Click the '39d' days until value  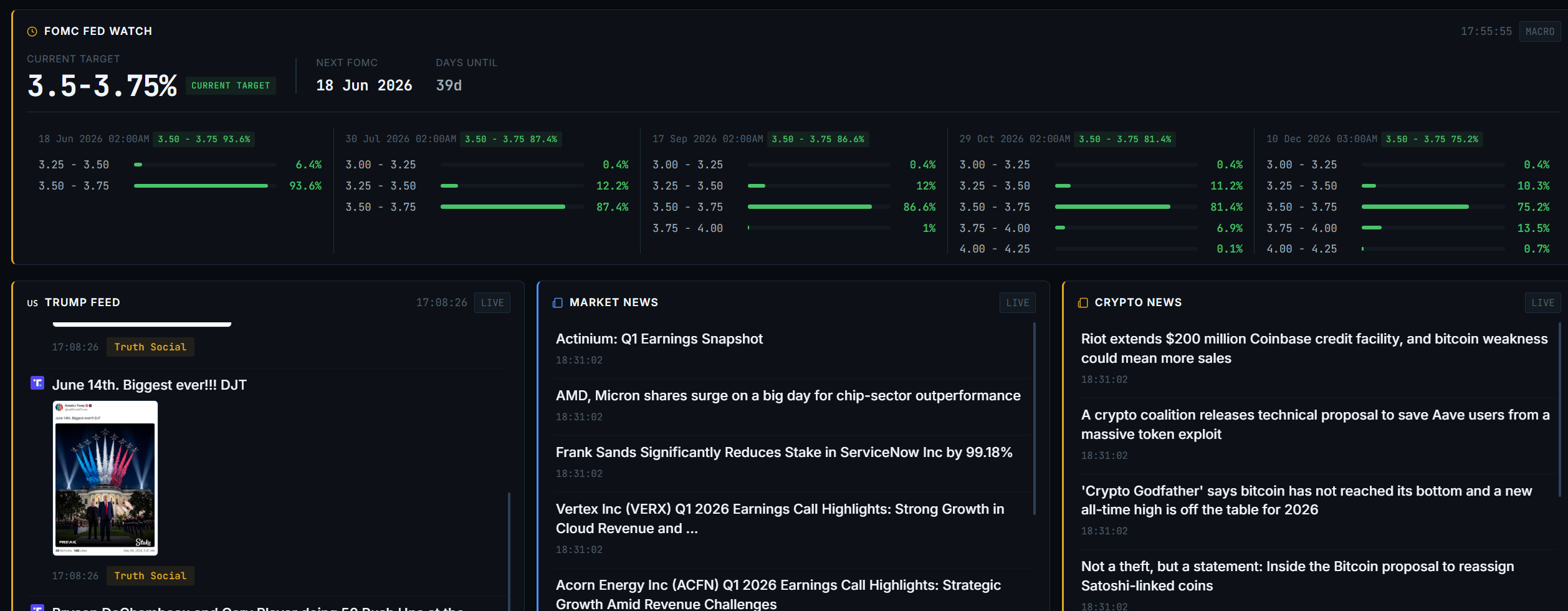point(449,85)
